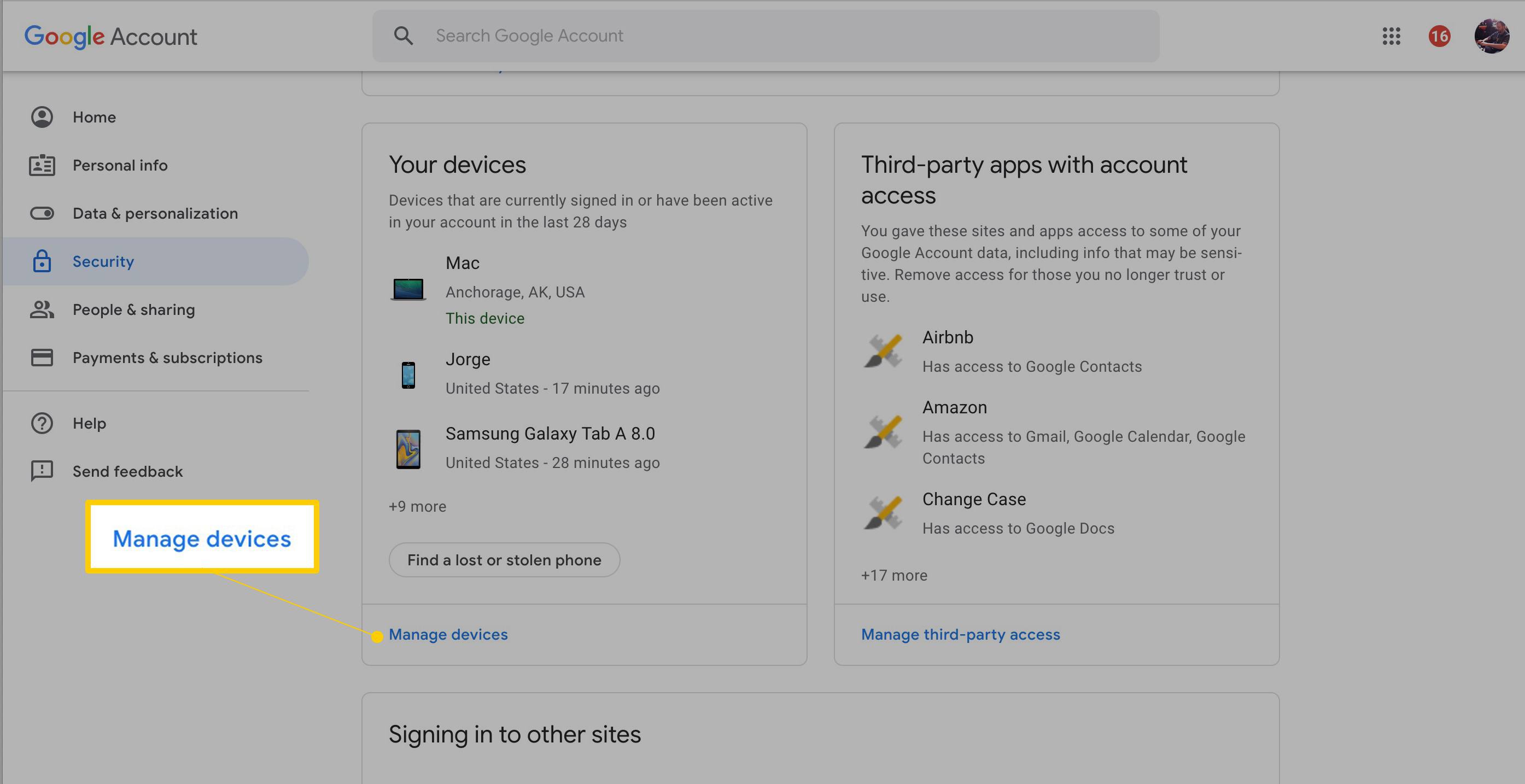The image size is (1525, 784).
Task: Click the Samsung Galaxy Tab device icon
Action: (408, 449)
